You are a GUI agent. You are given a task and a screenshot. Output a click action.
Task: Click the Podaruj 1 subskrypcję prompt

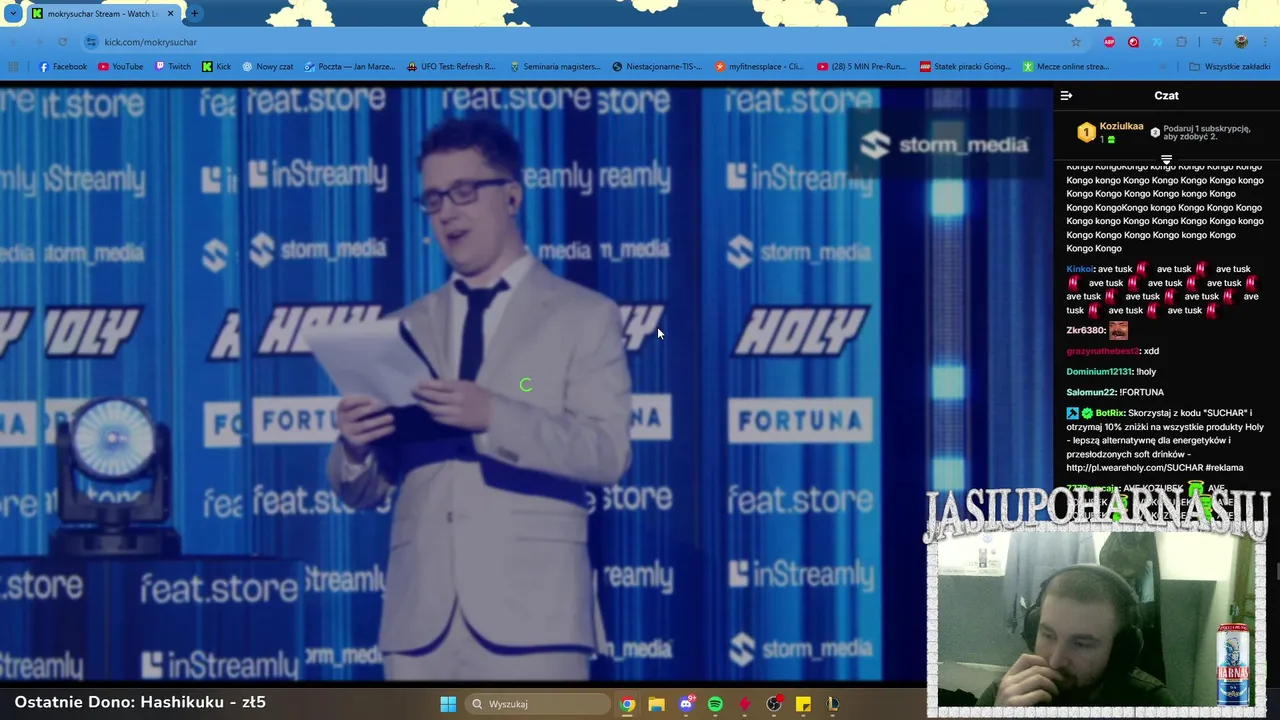[1207, 132]
